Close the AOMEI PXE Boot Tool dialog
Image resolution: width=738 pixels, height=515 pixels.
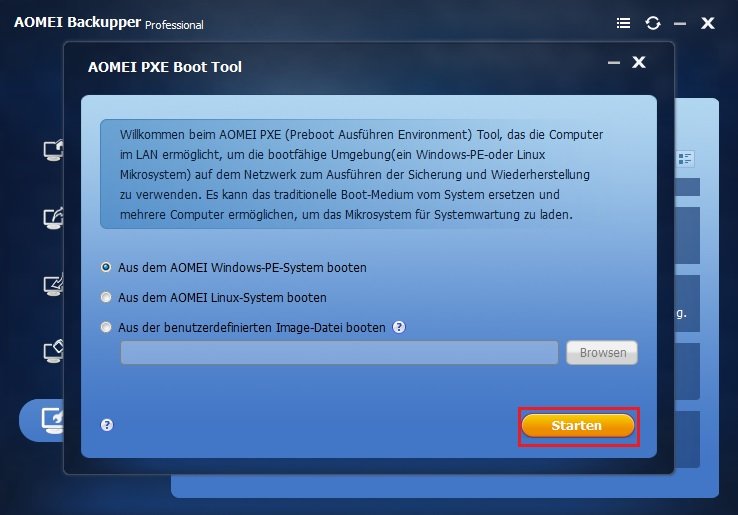639,62
